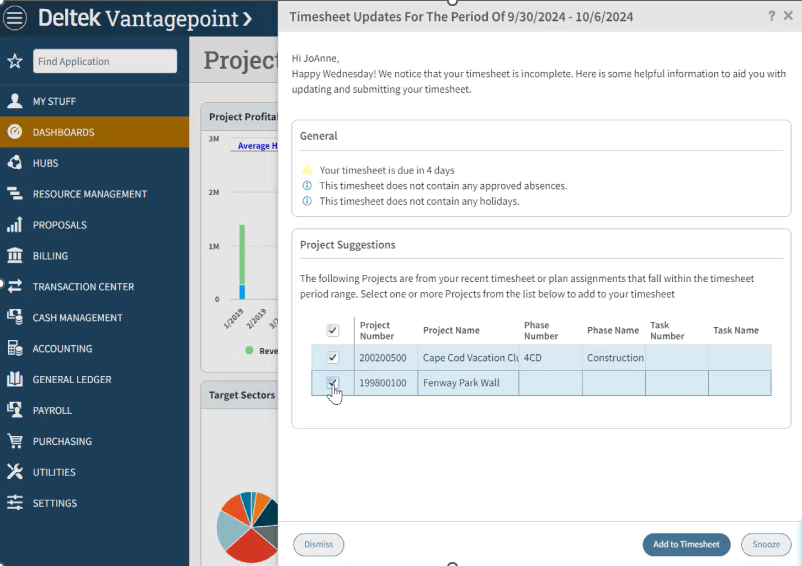
Task: Click the Billing bank icon
Action: point(15,256)
